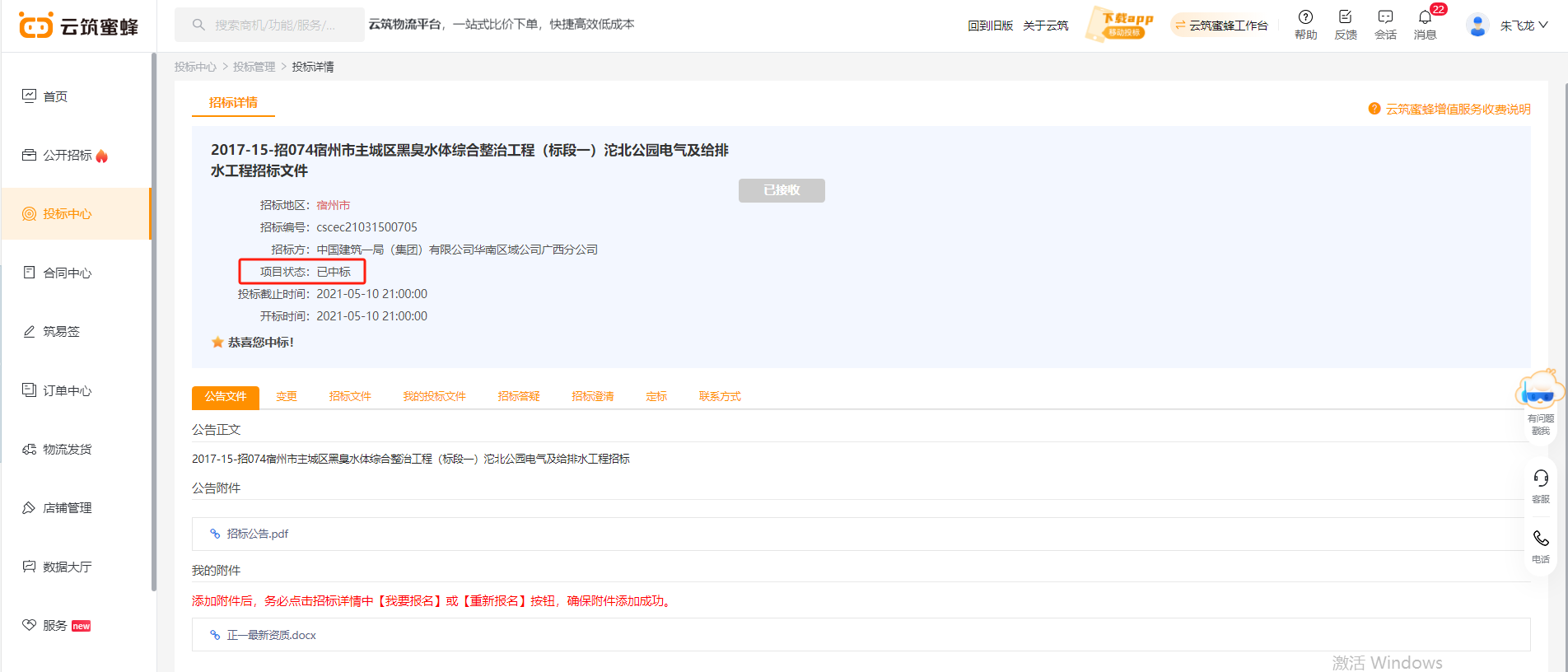Screen dimensions: 1568x672
Task: Click the 电话 phone icon
Action: [x=1540, y=539]
